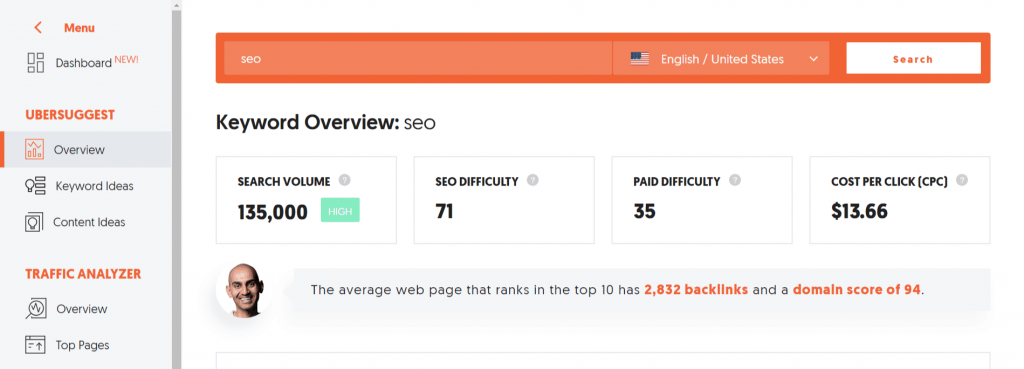Click the Cost Per Click help icon
Screen dimensions: 1024x369
(962, 180)
